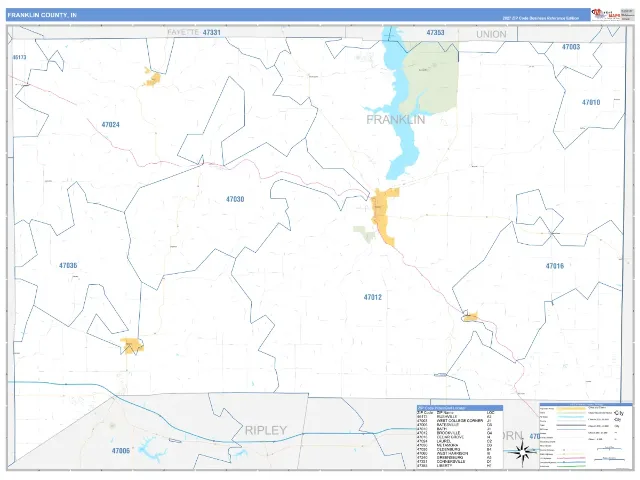The width and height of the screenshot is (640, 480).
Task: Click the ZIP code label 47016
Action: 555,266
